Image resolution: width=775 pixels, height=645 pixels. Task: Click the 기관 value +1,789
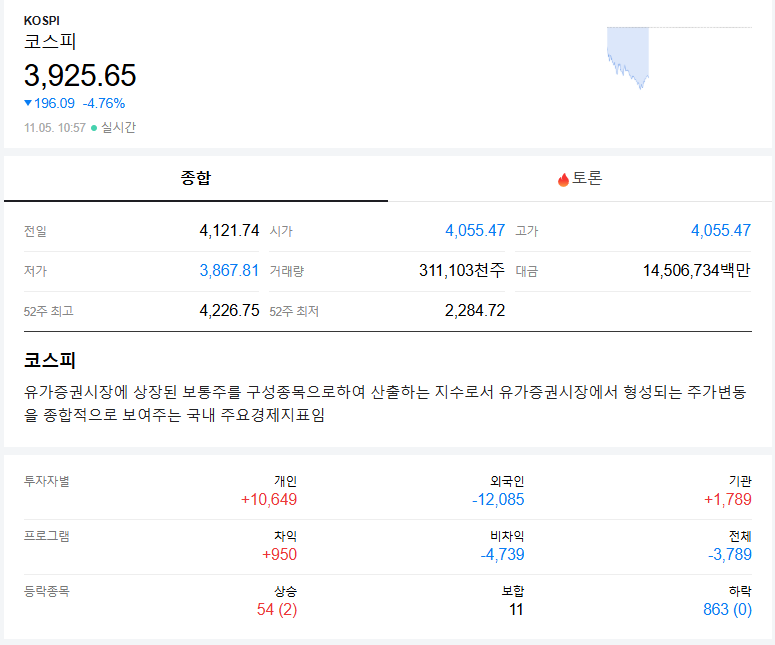click(728, 499)
